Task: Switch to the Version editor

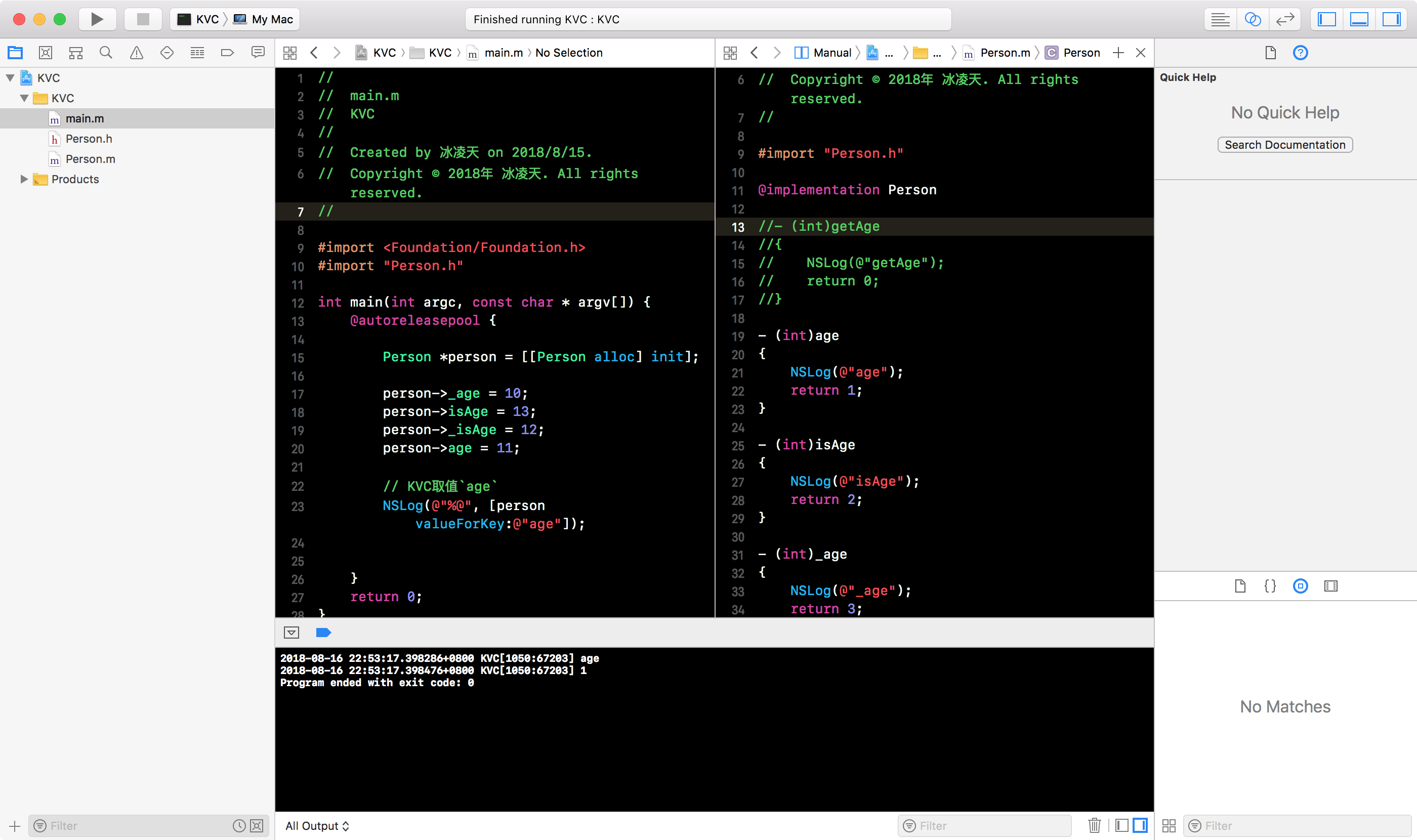Action: click(x=1285, y=19)
